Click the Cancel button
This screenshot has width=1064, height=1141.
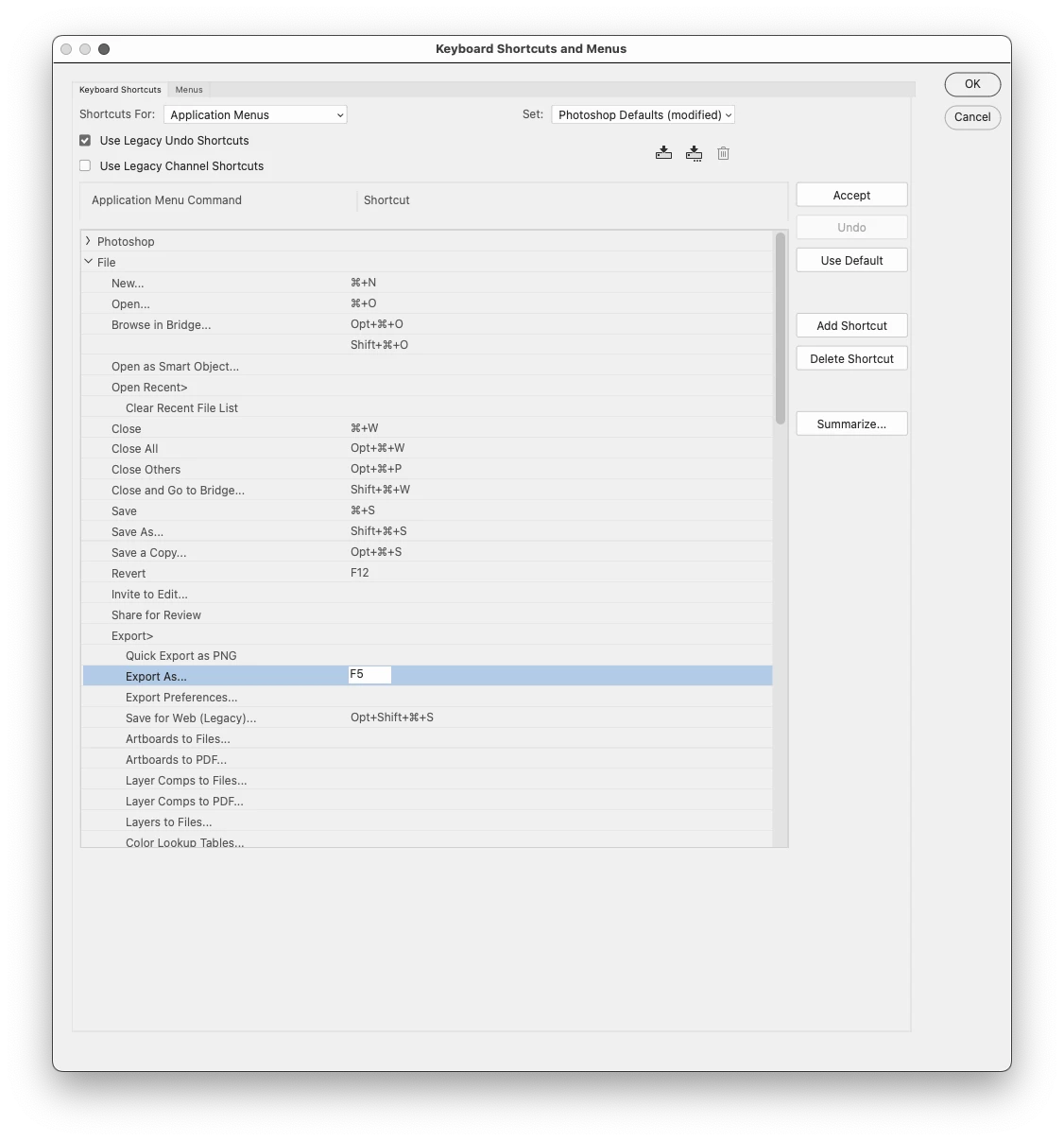[972, 117]
